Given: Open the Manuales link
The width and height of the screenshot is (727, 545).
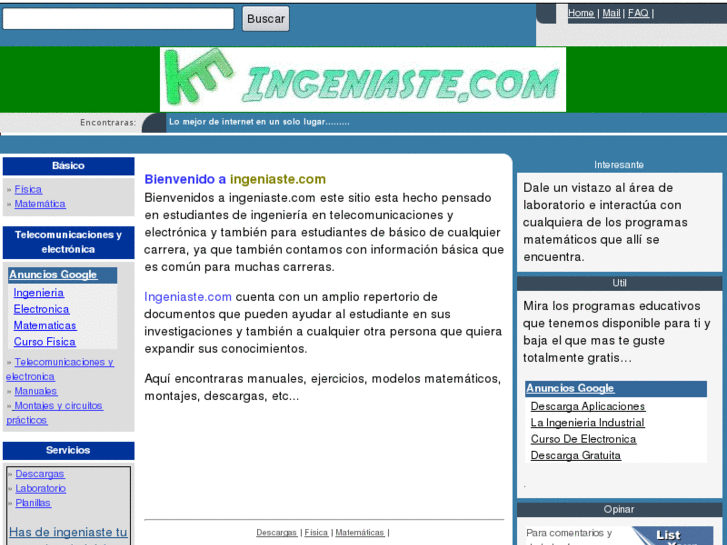Looking at the screenshot, I should (x=36, y=391).
